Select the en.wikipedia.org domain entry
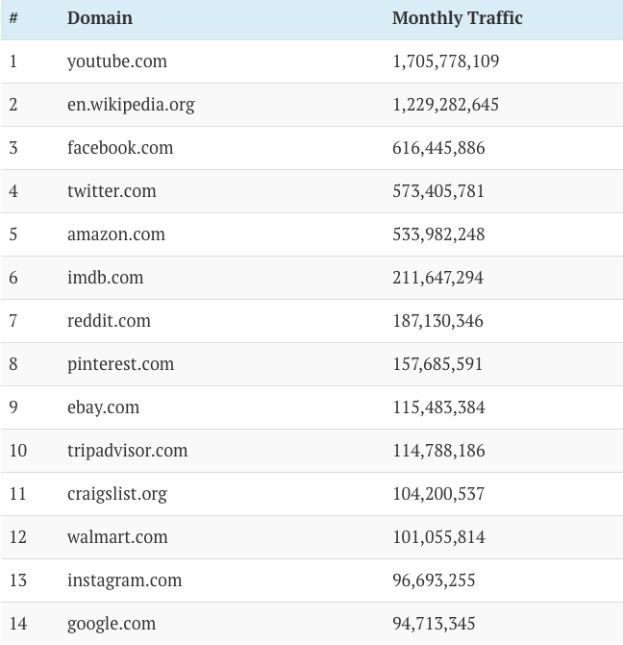623x645 pixels. [131, 105]
